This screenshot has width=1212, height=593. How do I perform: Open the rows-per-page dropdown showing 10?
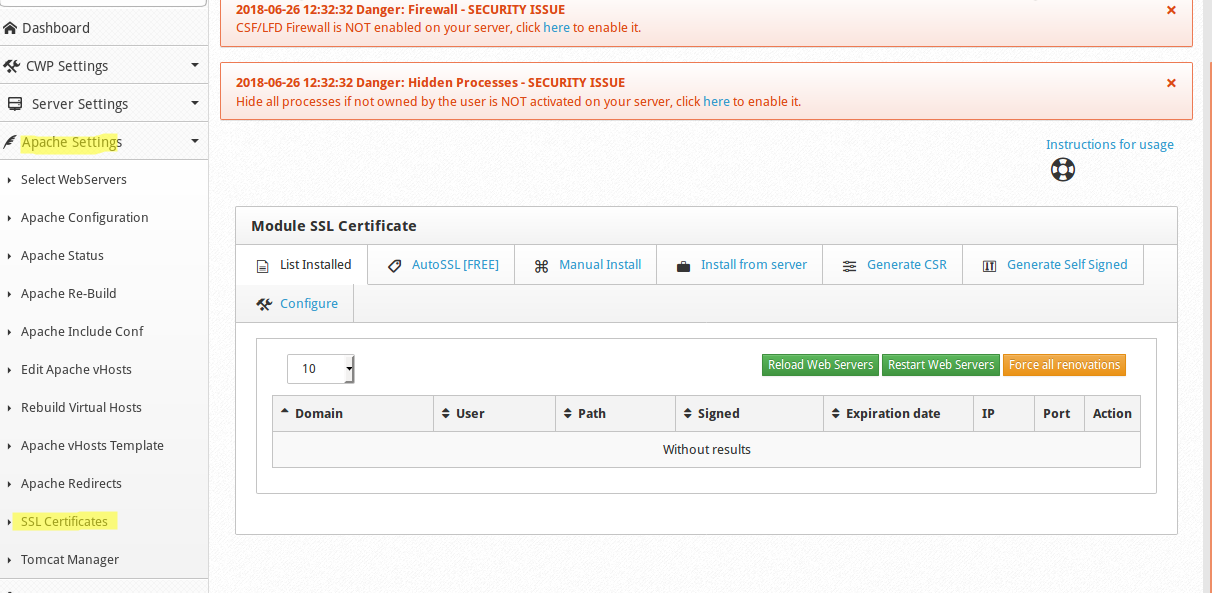(x=321, y=369)
